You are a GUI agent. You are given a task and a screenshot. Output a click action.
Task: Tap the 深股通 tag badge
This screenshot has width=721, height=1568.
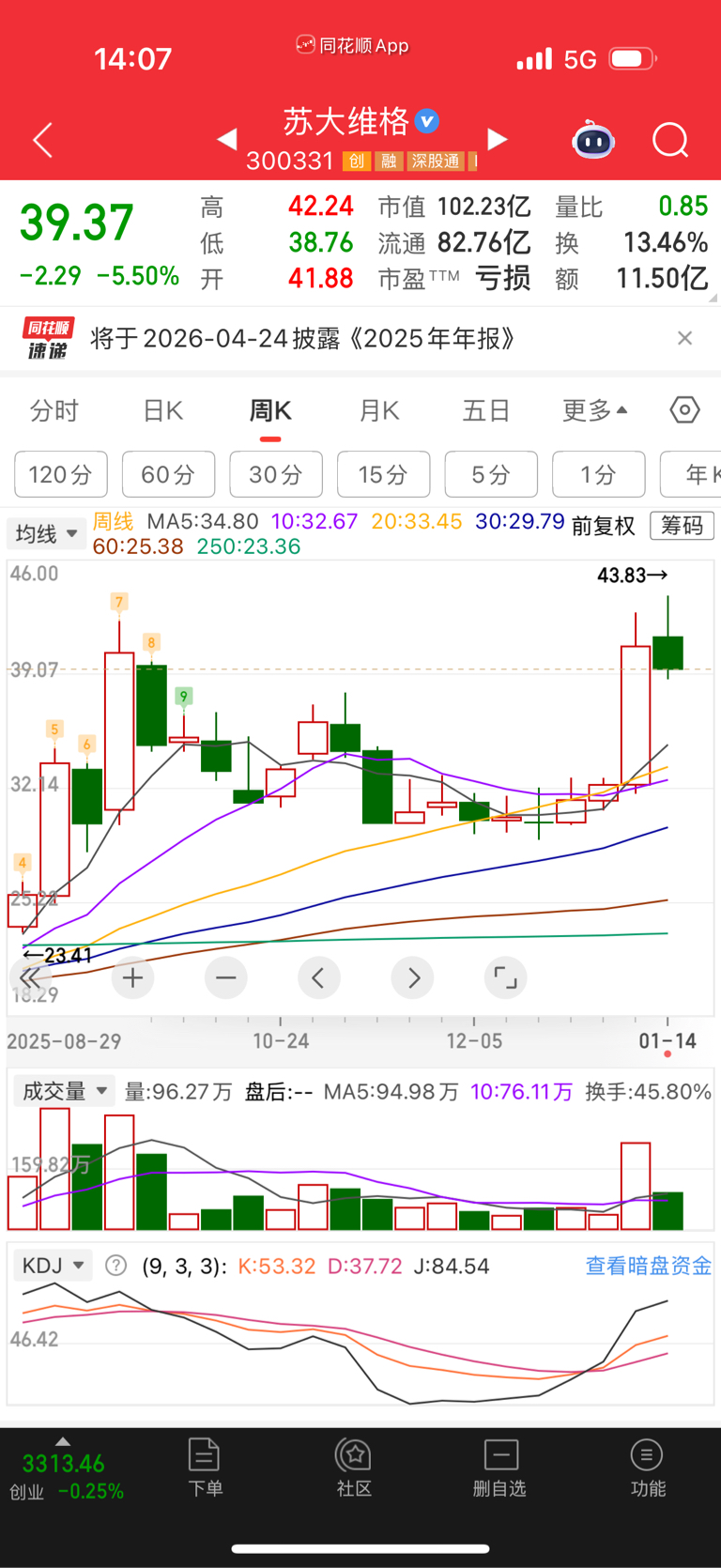[x=436, y=161]
